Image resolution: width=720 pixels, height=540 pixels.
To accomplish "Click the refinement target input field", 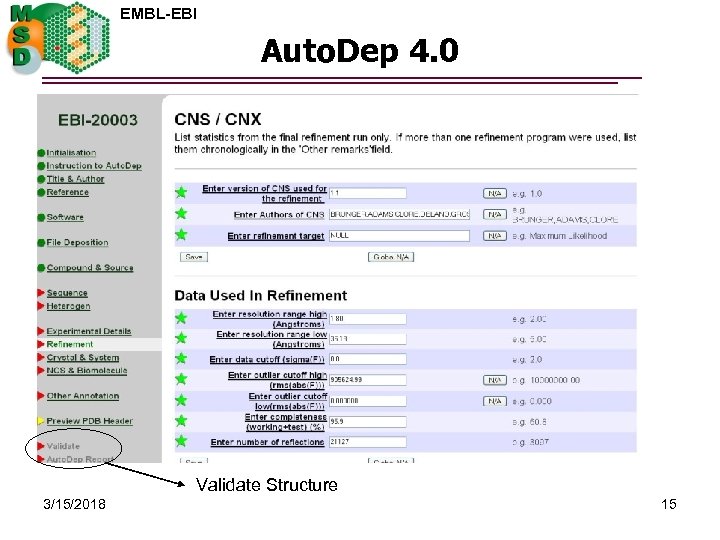I will tap(399, 236).
